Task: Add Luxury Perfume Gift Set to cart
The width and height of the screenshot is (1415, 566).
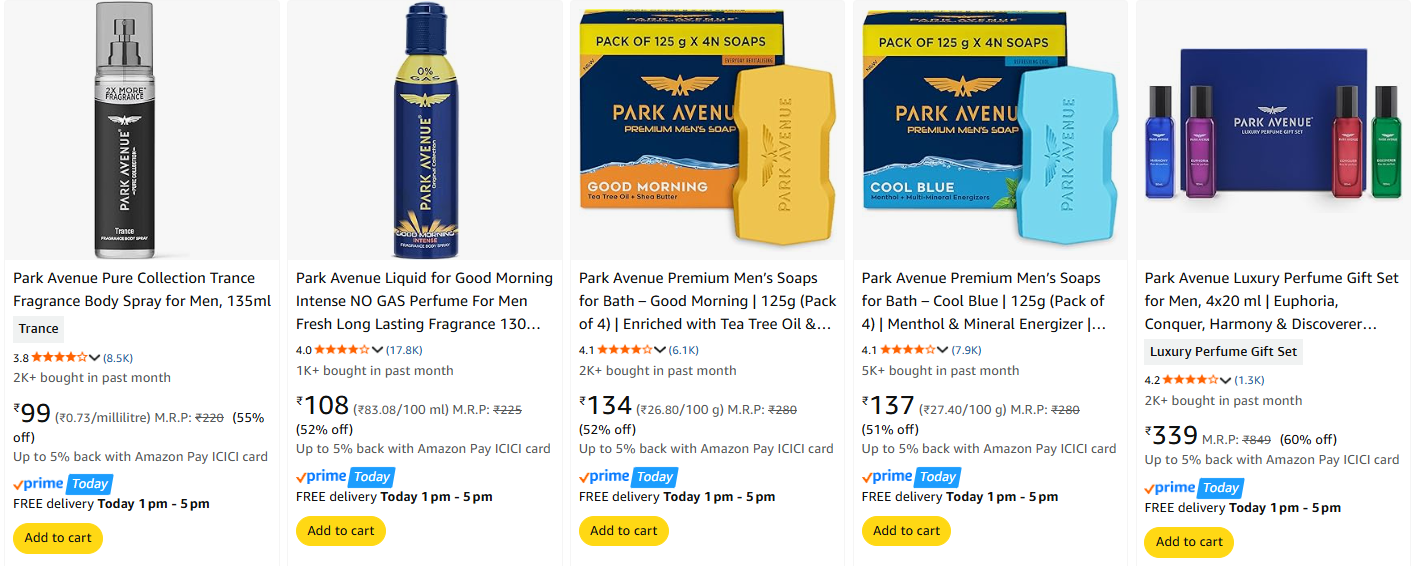Action: pyautogui.click(x=1189, y=542)
